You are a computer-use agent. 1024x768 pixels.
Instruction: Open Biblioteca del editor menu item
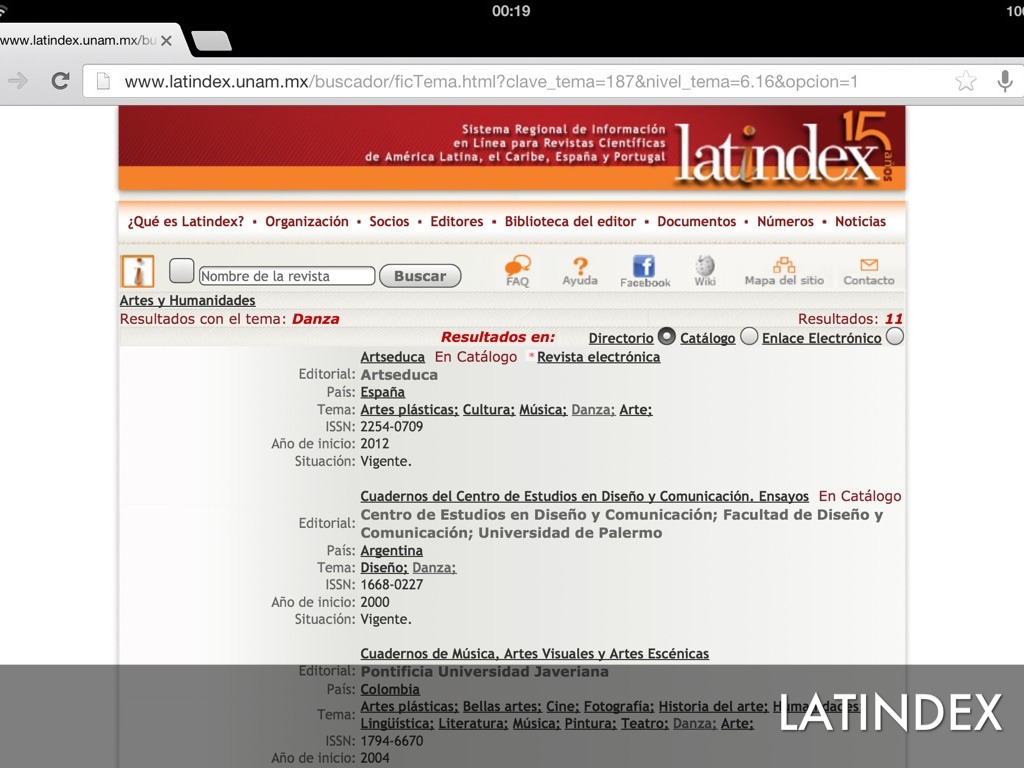pyautogui.click(x=570, y=222)
